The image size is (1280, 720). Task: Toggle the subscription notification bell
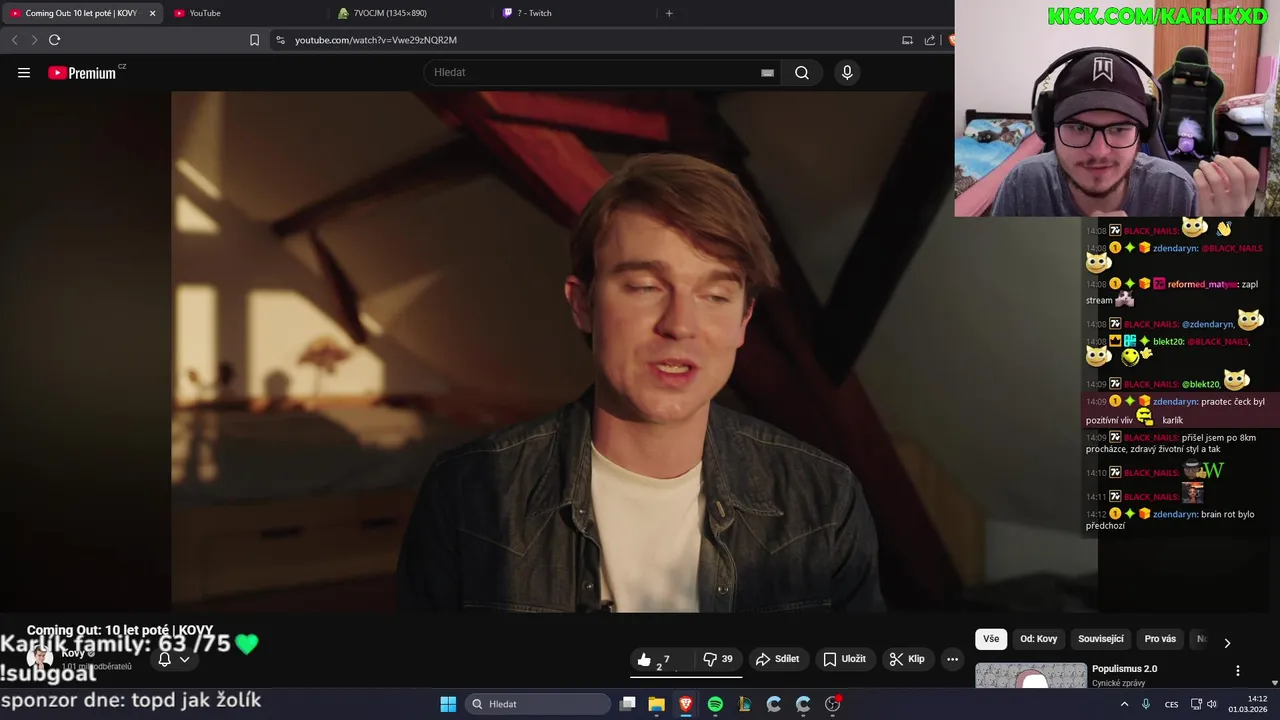164,660
